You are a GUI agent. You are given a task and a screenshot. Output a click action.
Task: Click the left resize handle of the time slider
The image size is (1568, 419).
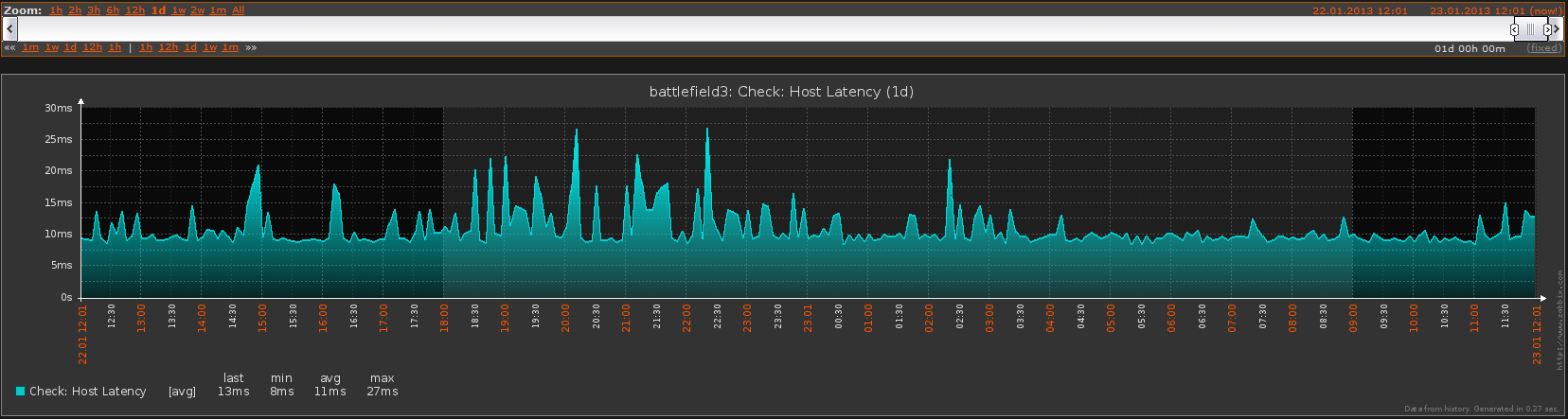[1514, 29]
